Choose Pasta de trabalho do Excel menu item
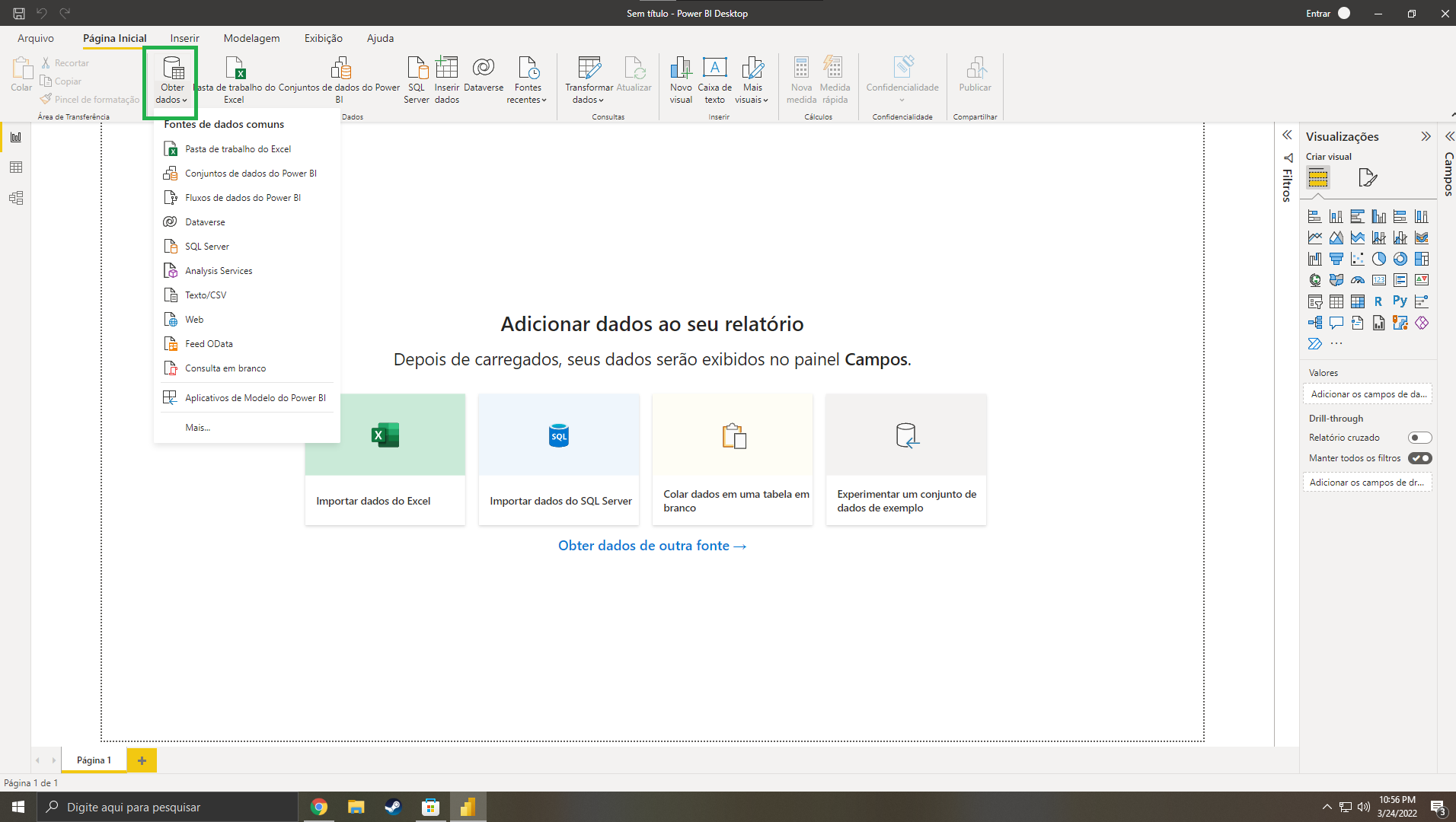The height and width of the screenshot is (822, 1456). coord(247,149)
